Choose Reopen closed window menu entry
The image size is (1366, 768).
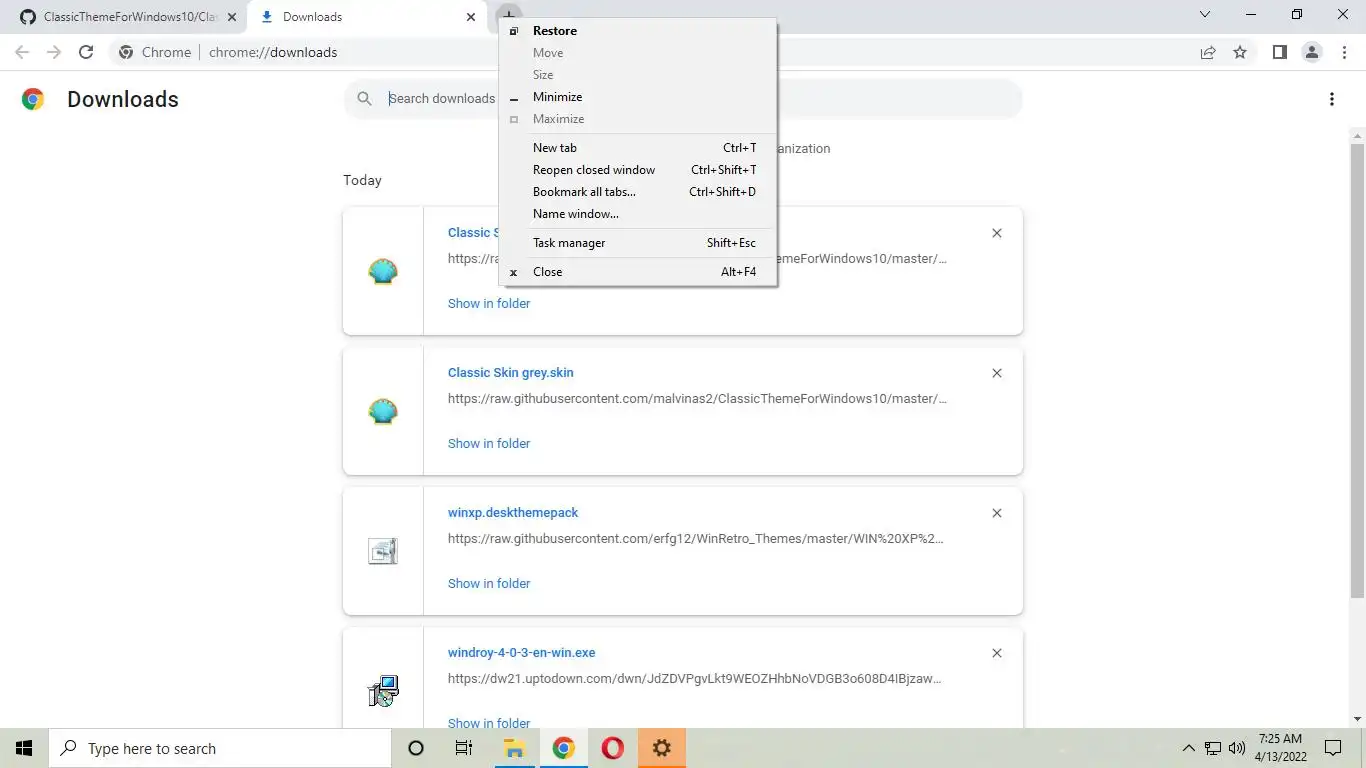[x=638, y=170]
